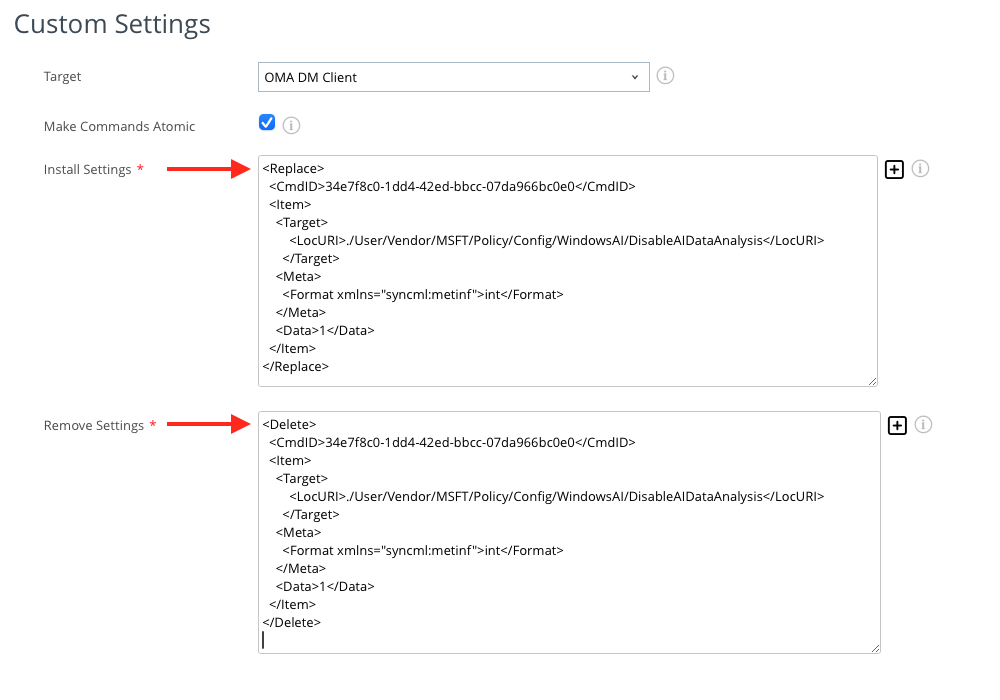The height and width of the screenshot is (700, 1000).
Task: Show info tooltip next to Target dropdown
Action: click(x=665, y=75)
